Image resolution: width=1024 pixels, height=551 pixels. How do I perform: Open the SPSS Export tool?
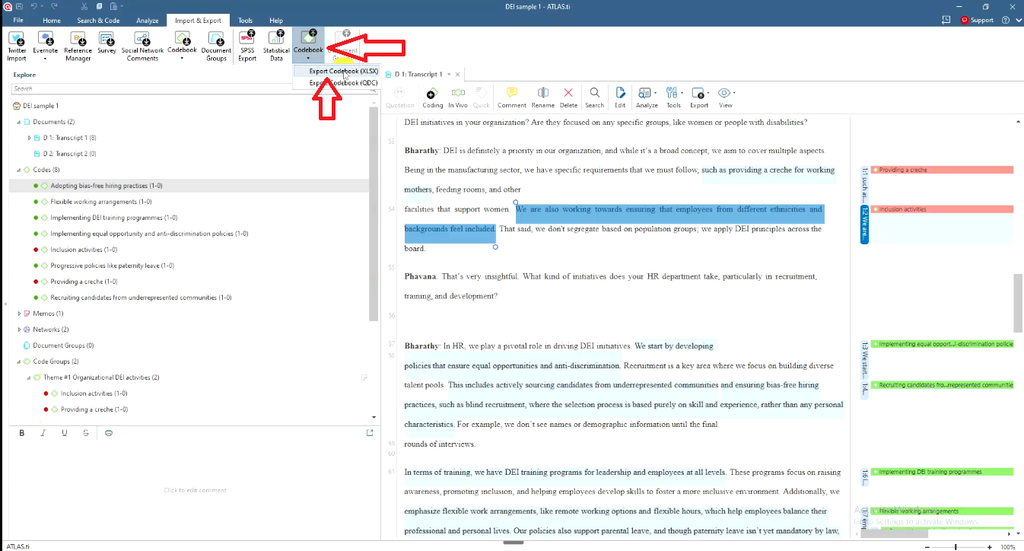pos(247,46)
